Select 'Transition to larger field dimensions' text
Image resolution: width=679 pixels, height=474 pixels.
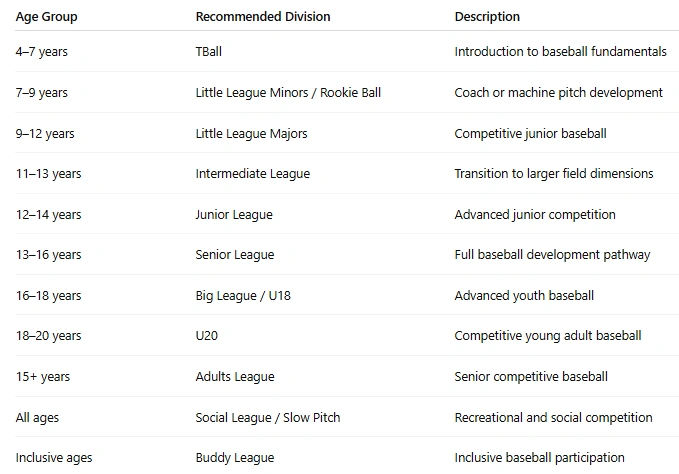point(554,174)
